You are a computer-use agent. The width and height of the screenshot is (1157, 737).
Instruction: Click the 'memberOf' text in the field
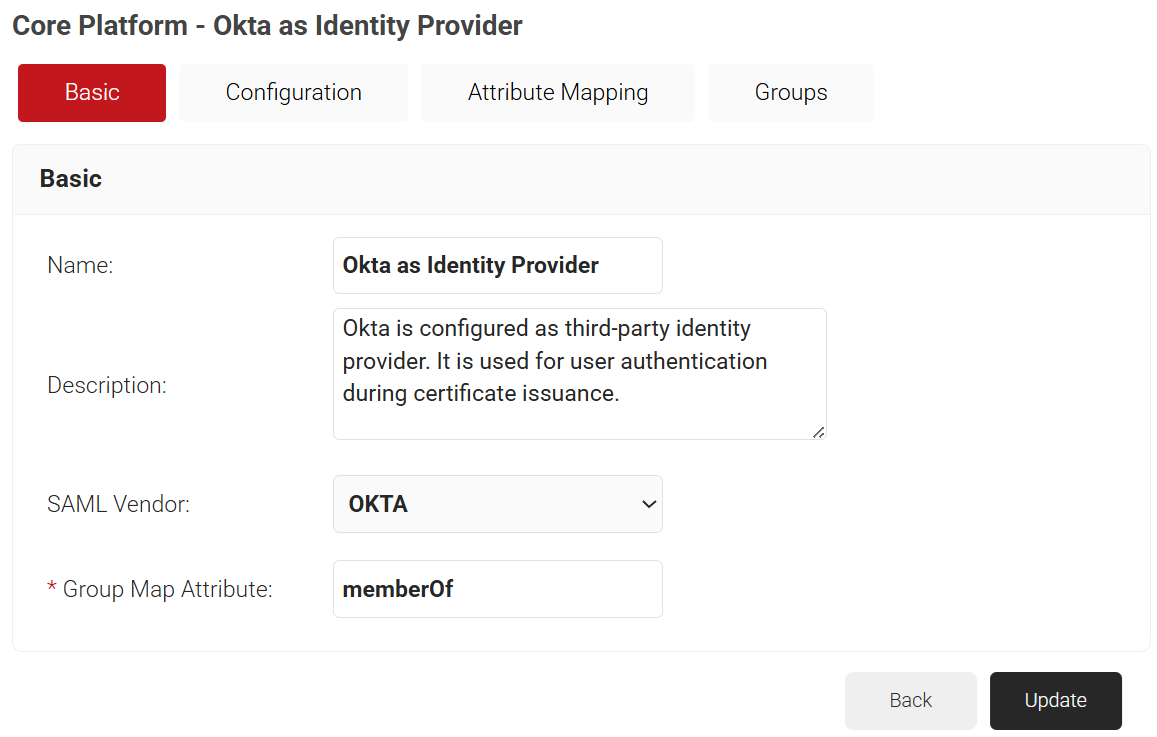coord(398,589)
